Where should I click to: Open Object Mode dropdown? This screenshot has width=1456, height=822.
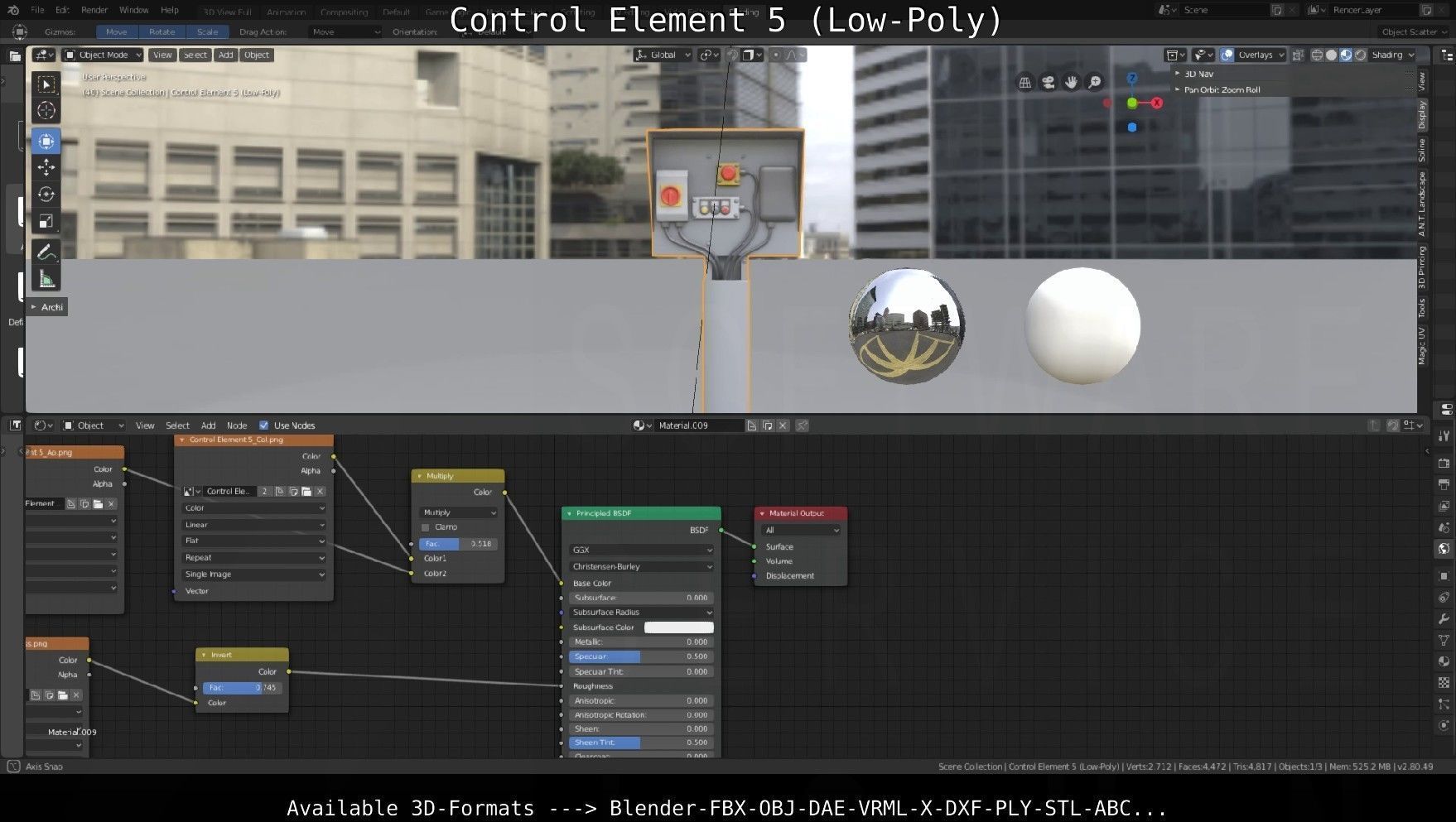[104, 55]
